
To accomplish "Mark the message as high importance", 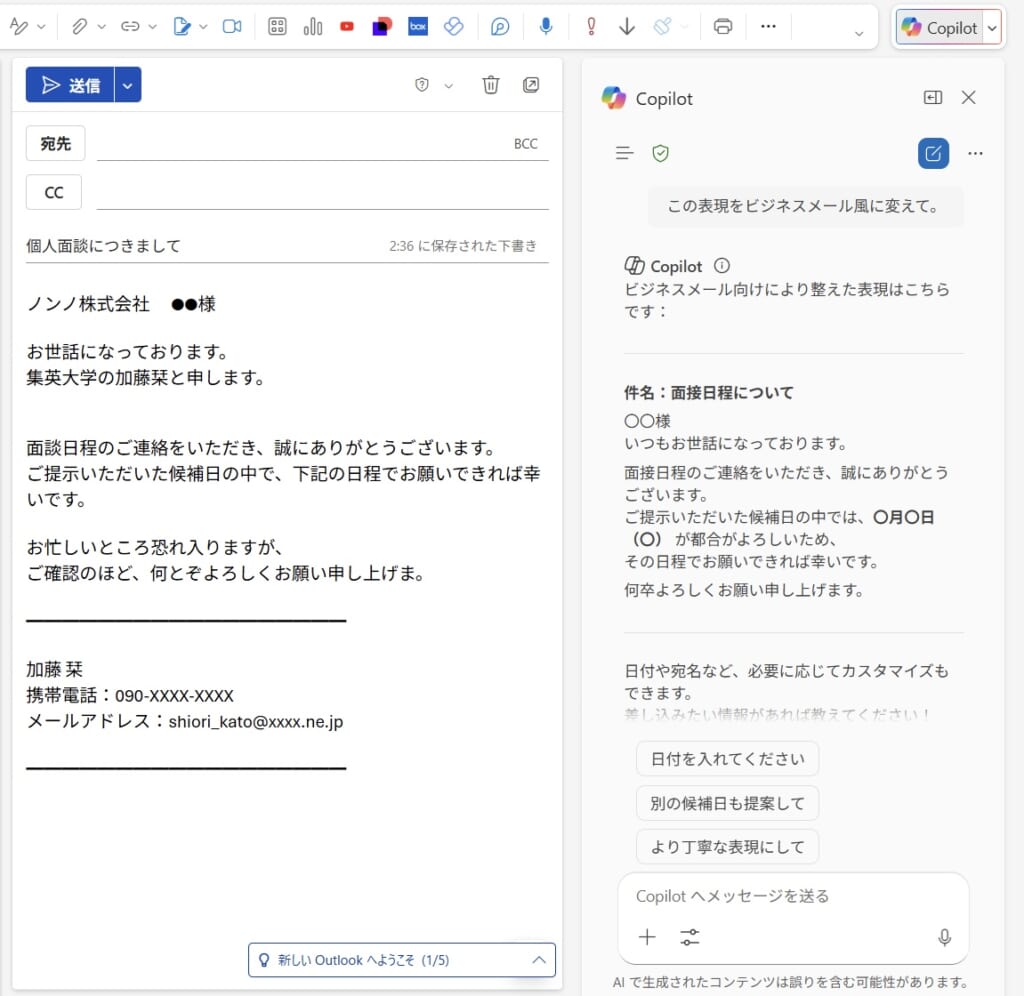I will [591, 27].
